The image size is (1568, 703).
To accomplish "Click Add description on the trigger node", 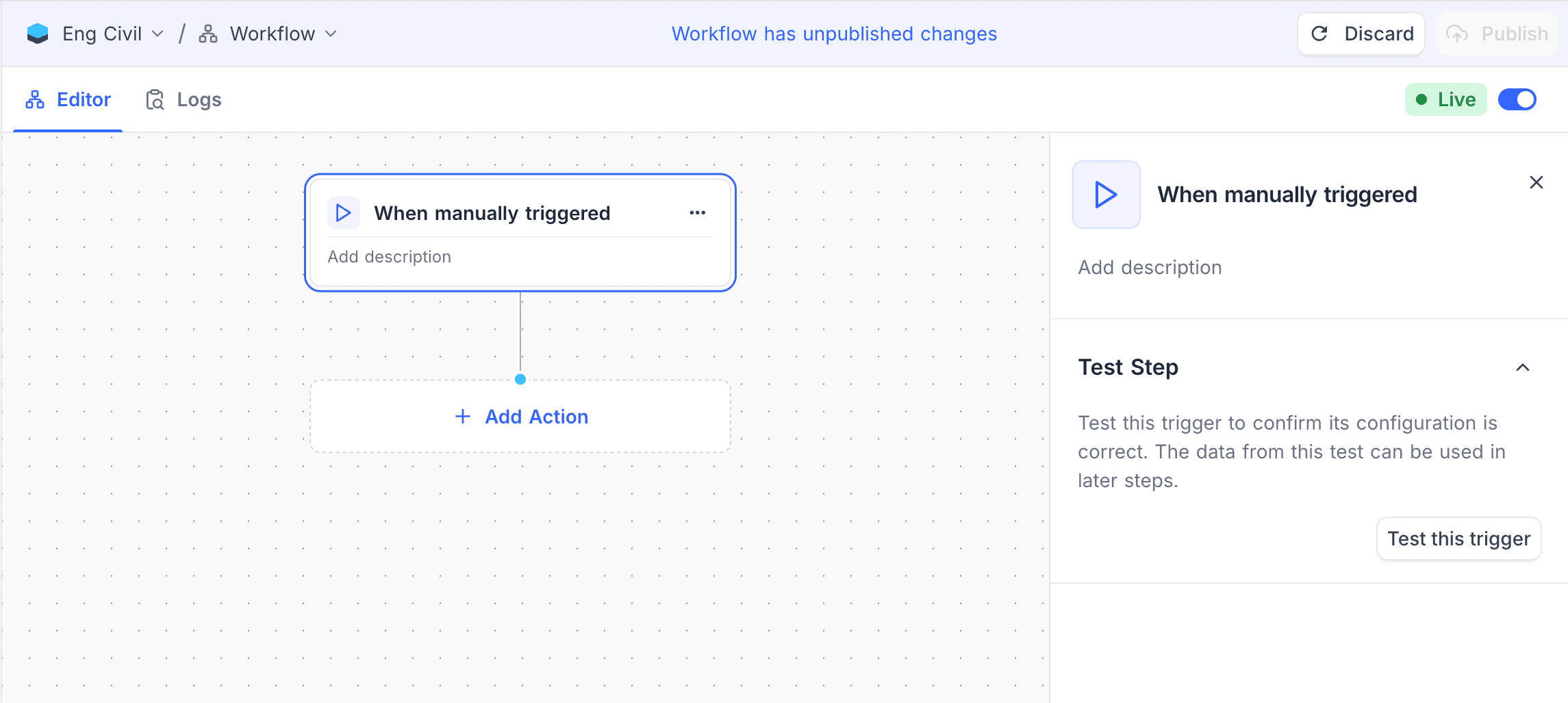I will (x=389, y=256).
